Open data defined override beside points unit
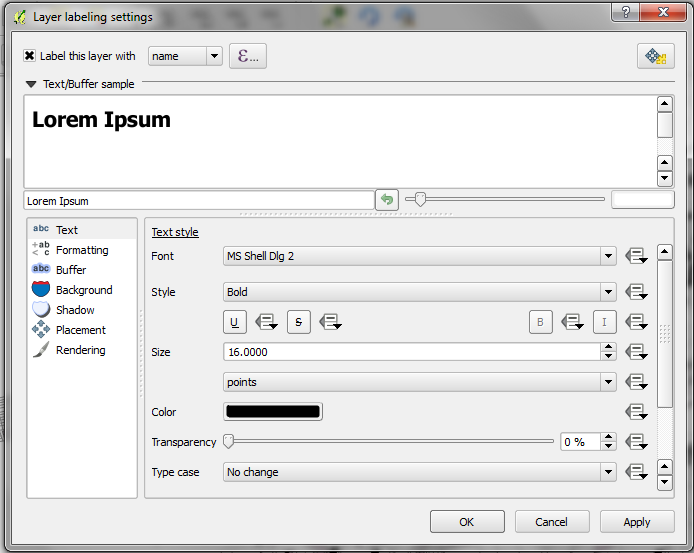The image size is (694, 553). [636, 382]
